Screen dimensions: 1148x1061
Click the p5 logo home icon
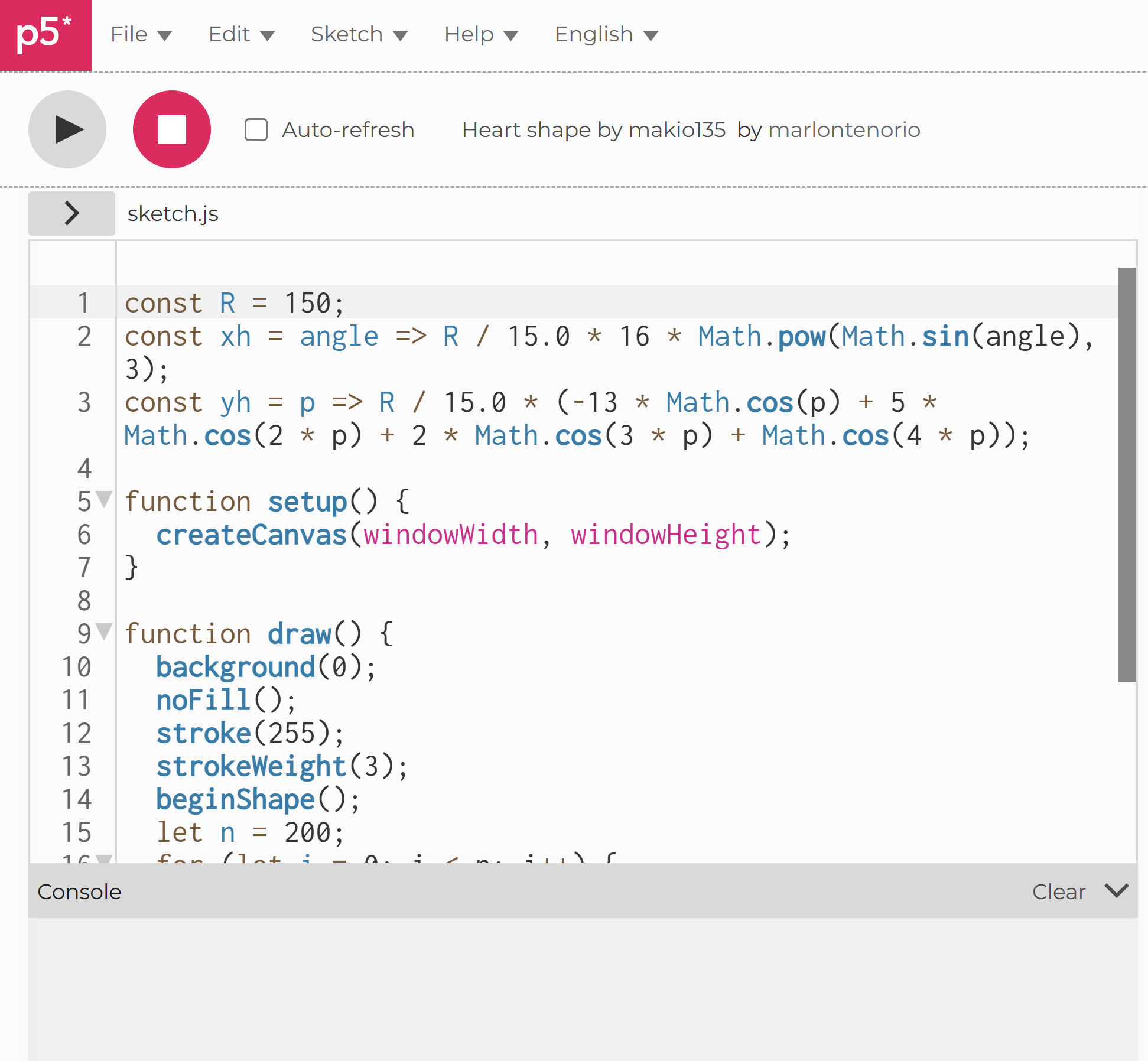tap(45, 35)
